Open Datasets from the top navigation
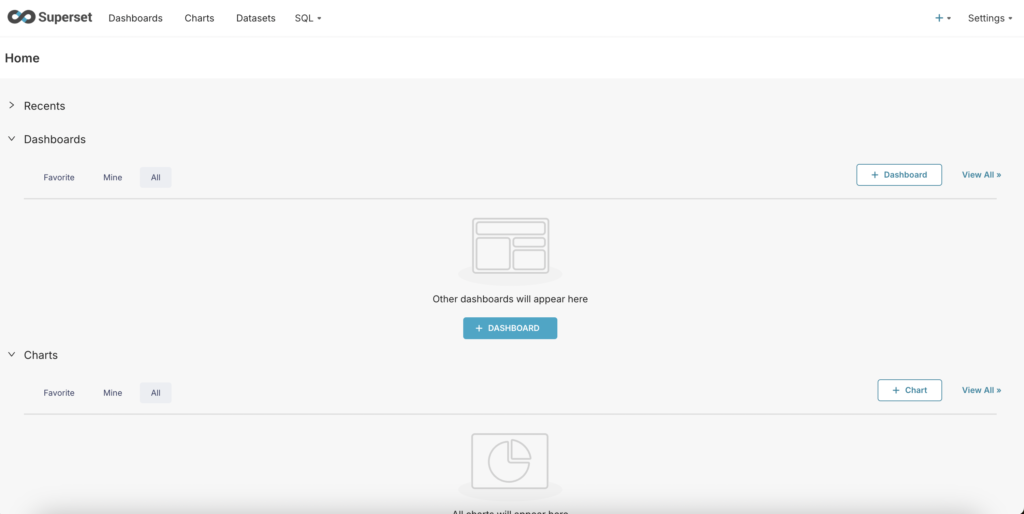The width and height of the screenshot is (1024, 514). pos(255,18)
